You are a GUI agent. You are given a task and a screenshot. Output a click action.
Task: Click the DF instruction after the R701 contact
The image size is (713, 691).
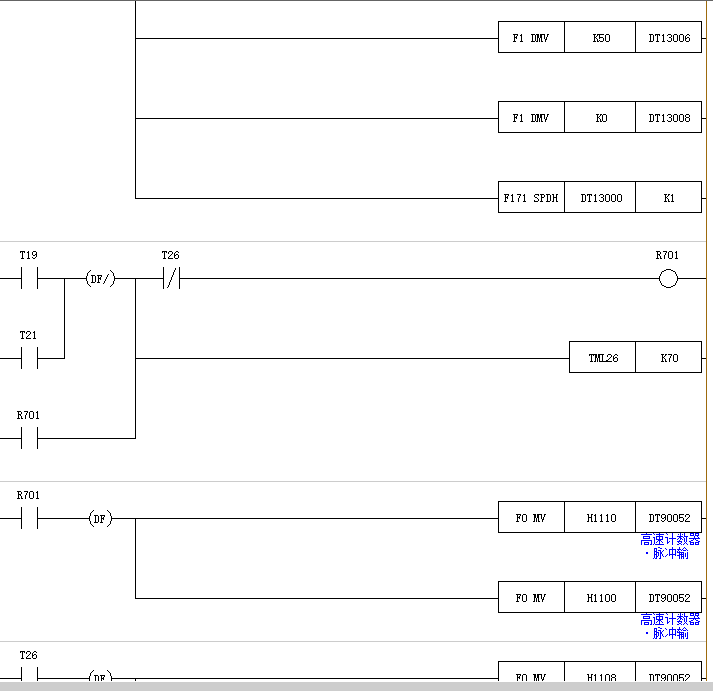click(x=100, y=518)
